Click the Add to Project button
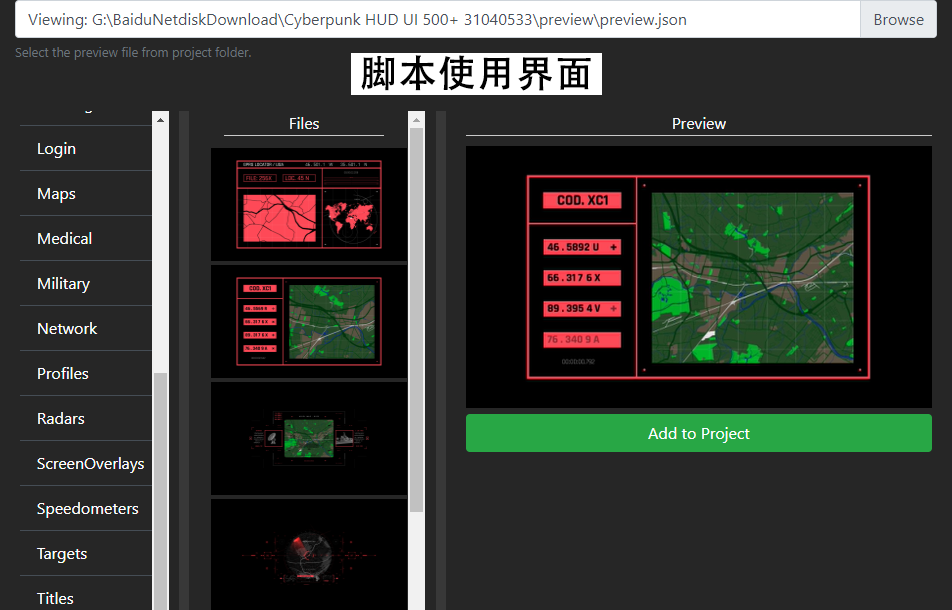Screen dimensions: 952x610 [699, 433]
